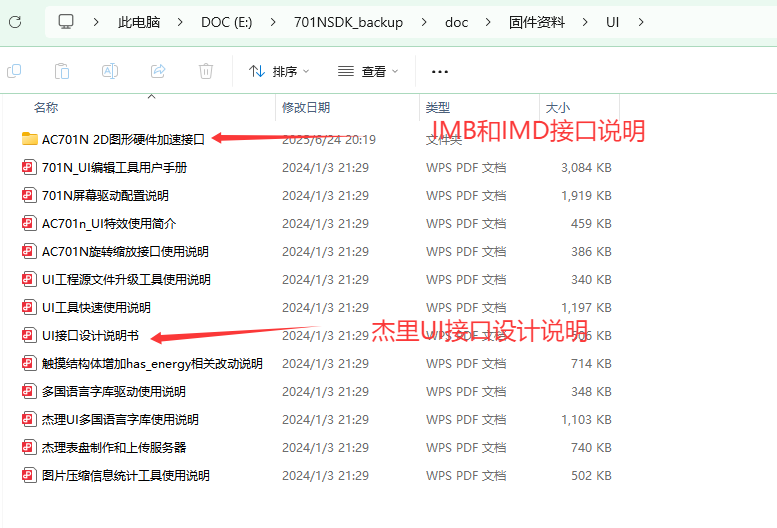Select file name 图片压缩信息统计工具使用说明
Image resolution: width=777 pixels, height=528 pixels.
126,475
